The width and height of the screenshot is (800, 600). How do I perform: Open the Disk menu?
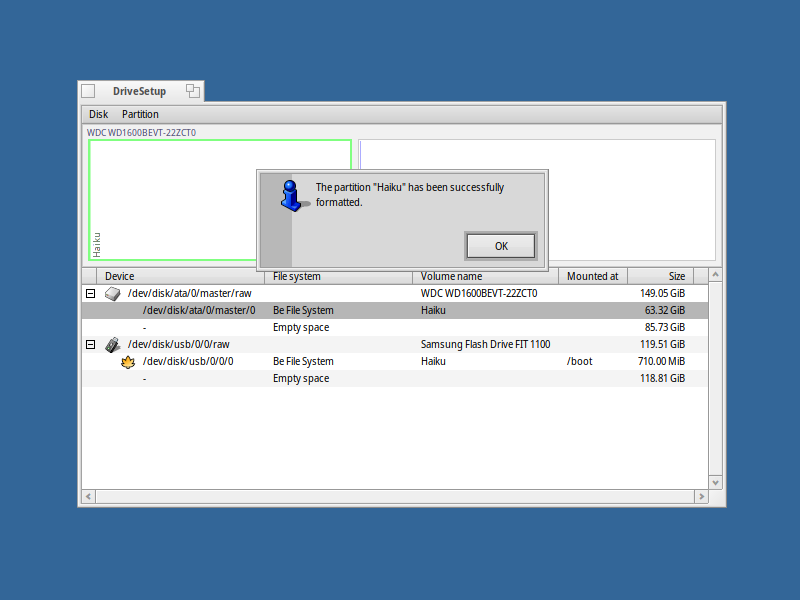[x=98, y=114]
